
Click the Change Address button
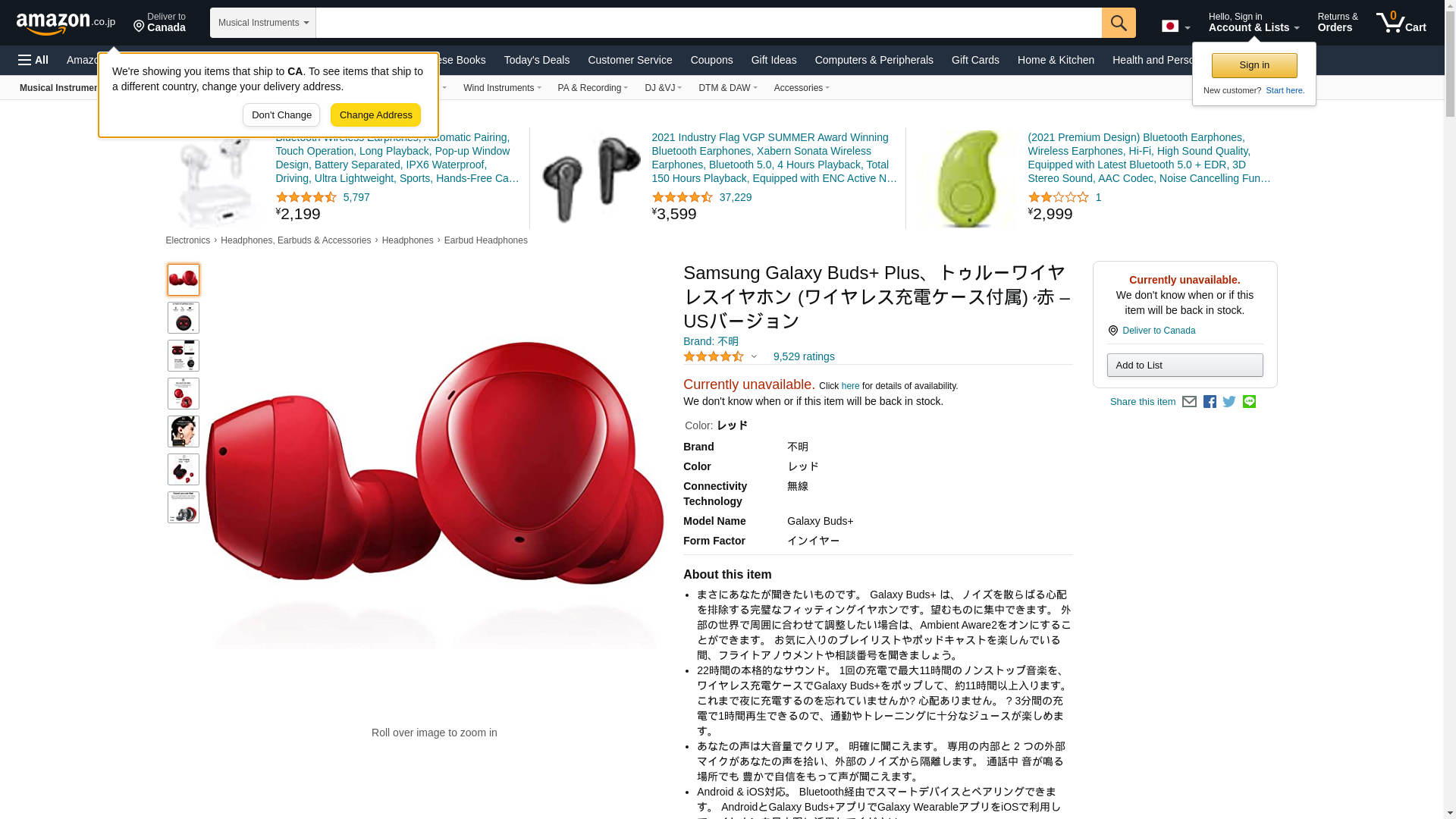pyautogui.click(x=375, y=115)
